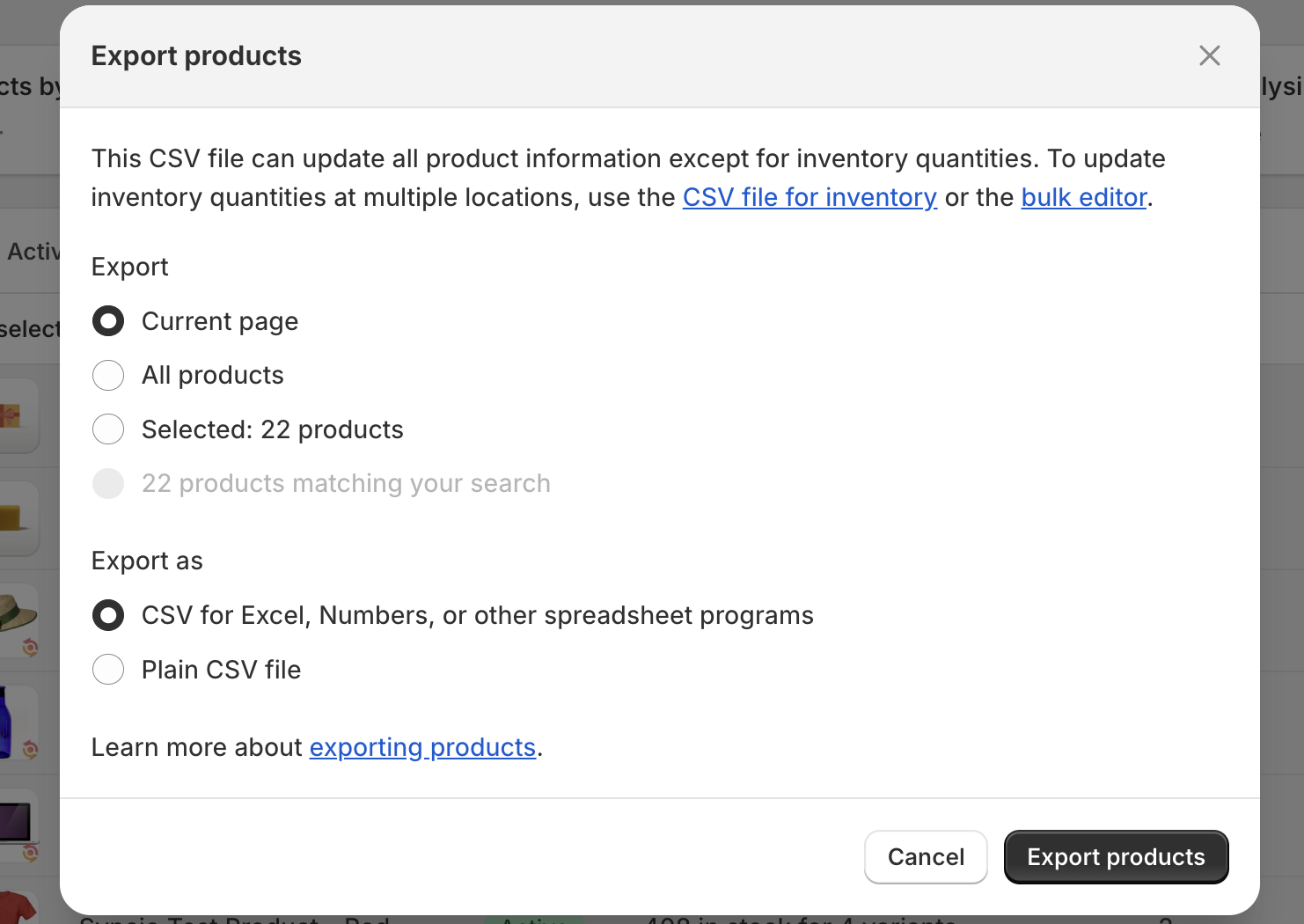1304x924 pixels.
Task: Cancel the export dialog
Action: pos(926,857)
